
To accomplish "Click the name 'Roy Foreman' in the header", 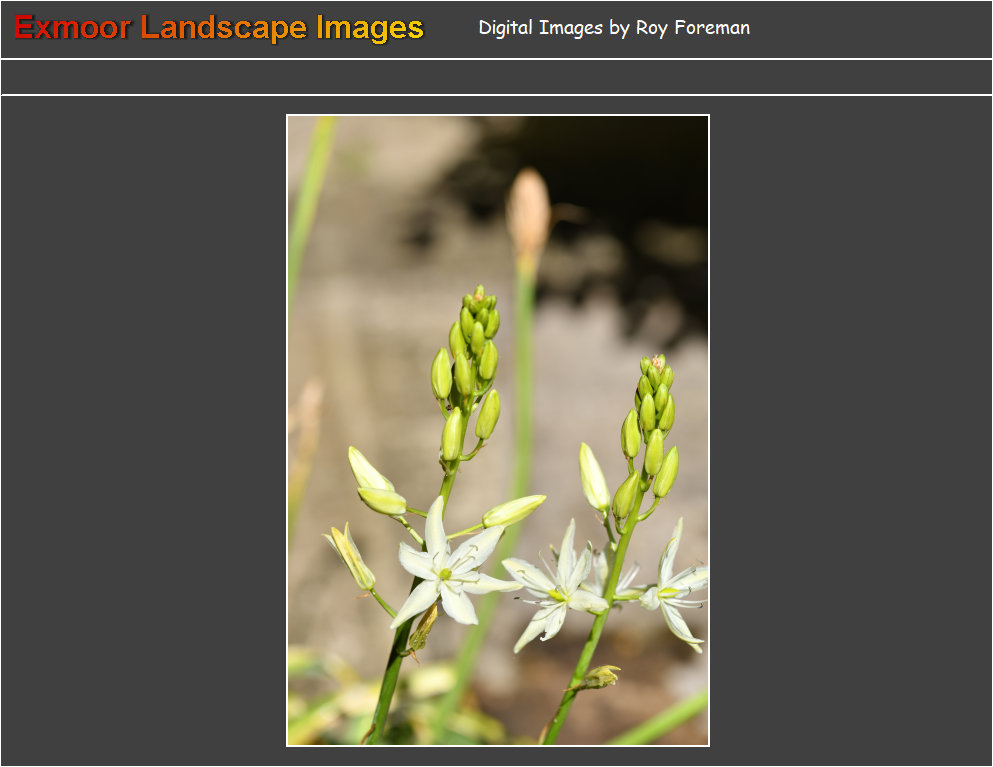I will [x=692, y=28].
